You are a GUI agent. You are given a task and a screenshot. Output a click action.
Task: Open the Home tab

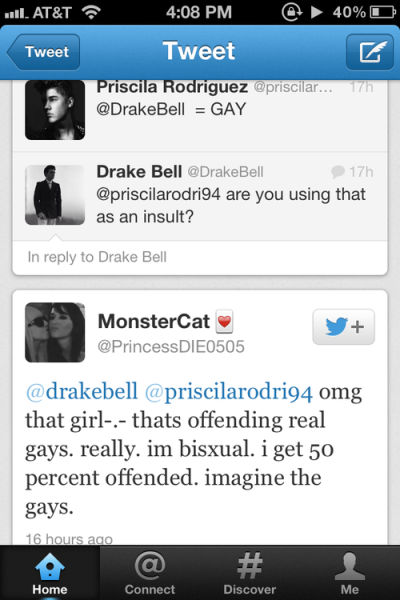click(50, 573)
